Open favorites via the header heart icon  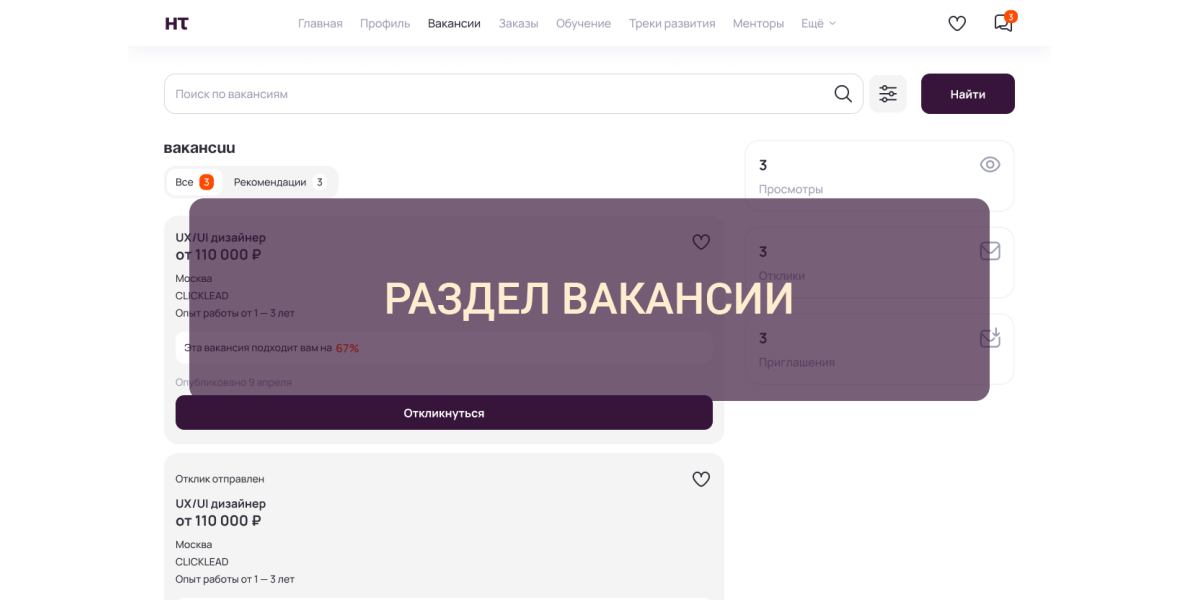click(x=956, y=23)
